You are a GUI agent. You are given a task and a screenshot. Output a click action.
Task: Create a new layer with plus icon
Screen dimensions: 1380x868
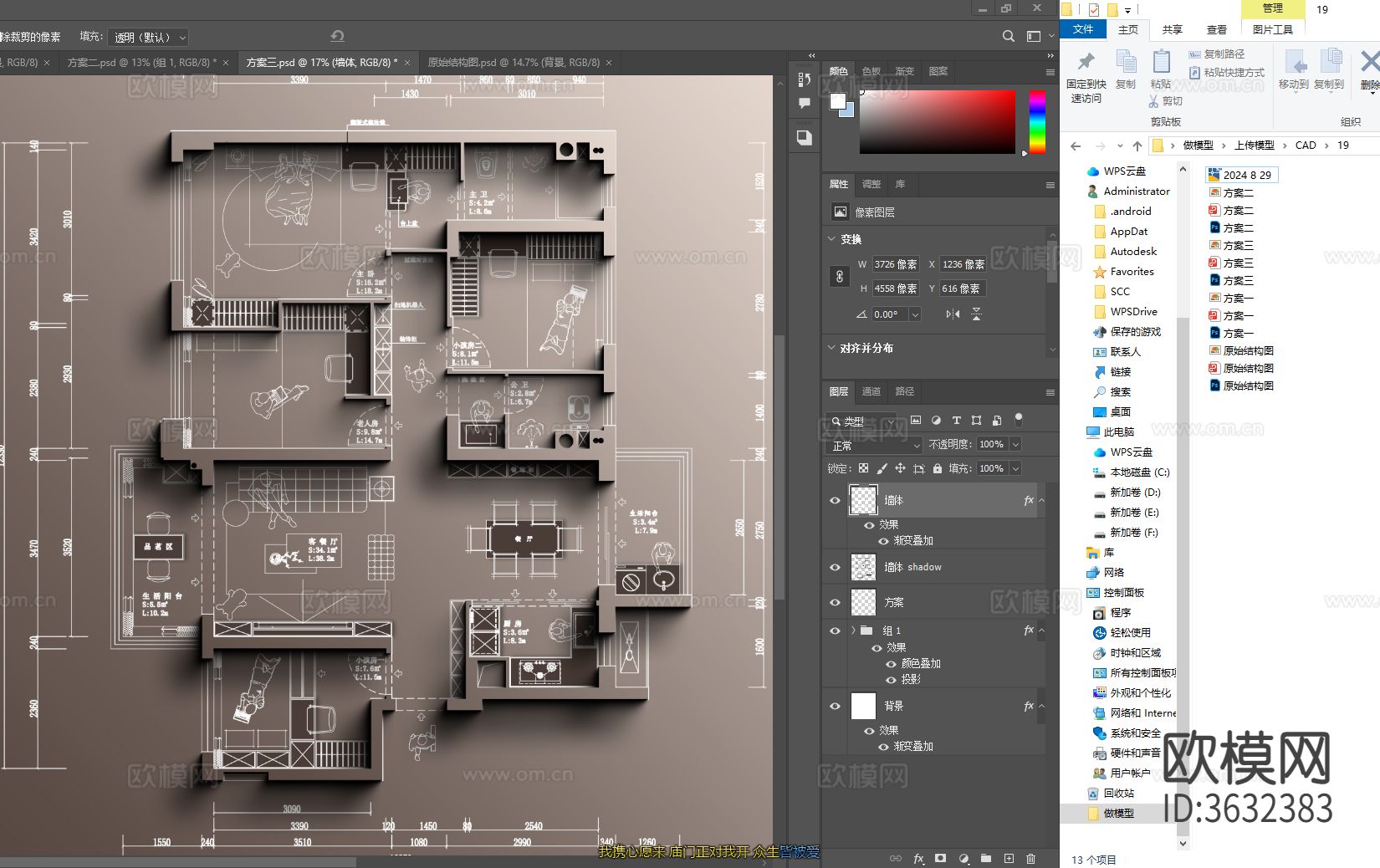(x=1009, y=858)
